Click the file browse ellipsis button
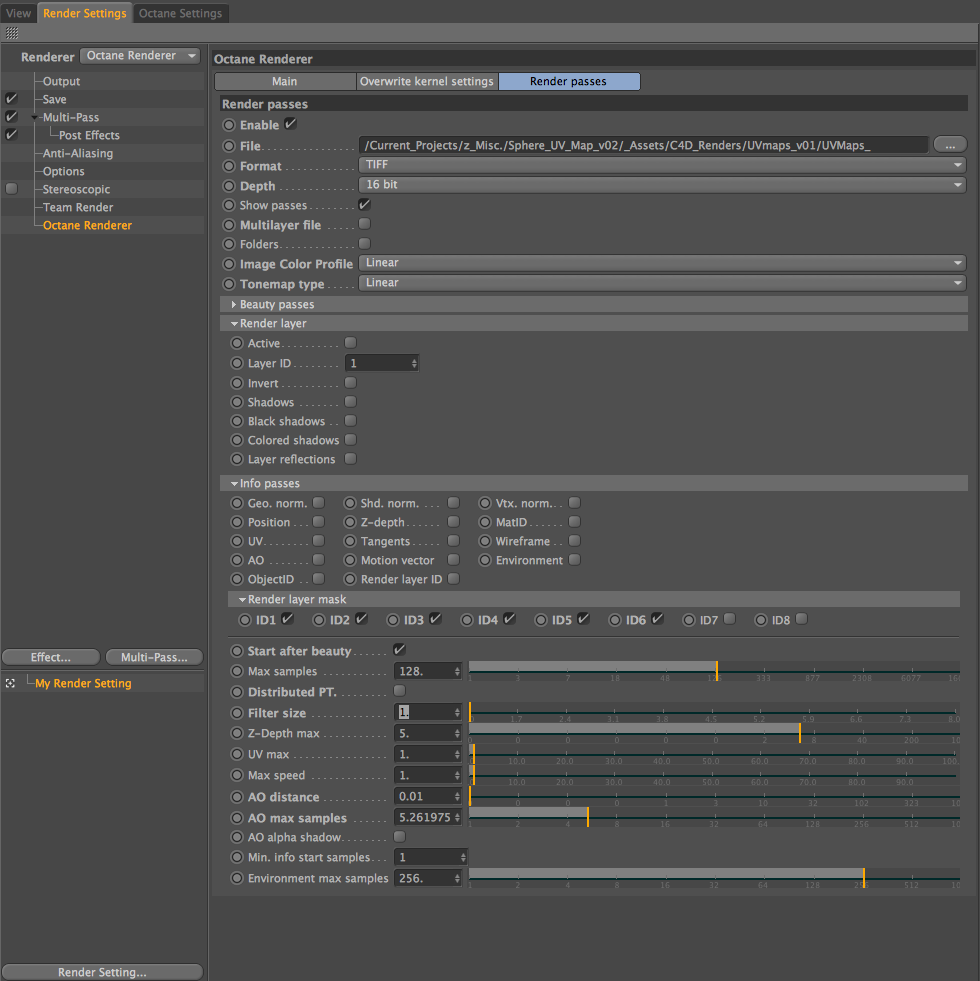Screen dimensions: 980x981 (x=950, y=145)
